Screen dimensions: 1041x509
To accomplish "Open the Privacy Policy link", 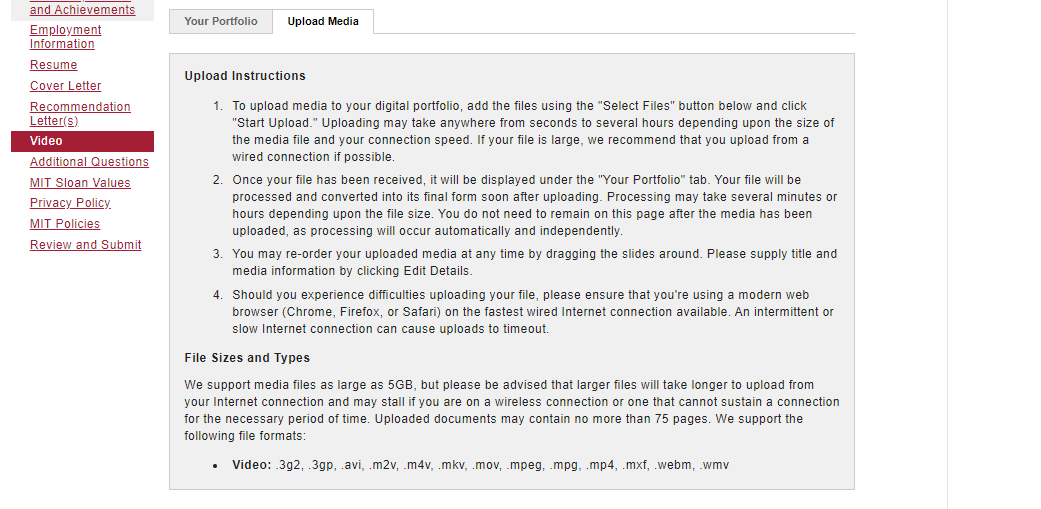I will [70, 203].
